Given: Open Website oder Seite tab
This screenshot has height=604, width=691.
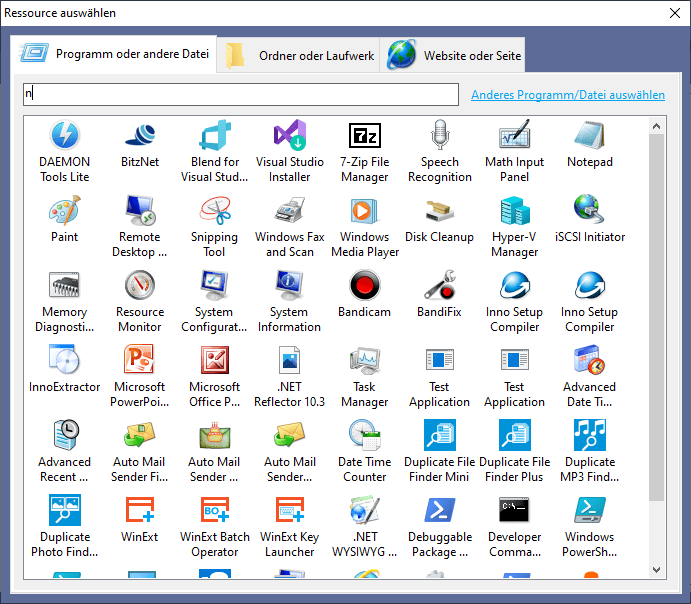Looking at the screenshot, I should coord(453,55).
